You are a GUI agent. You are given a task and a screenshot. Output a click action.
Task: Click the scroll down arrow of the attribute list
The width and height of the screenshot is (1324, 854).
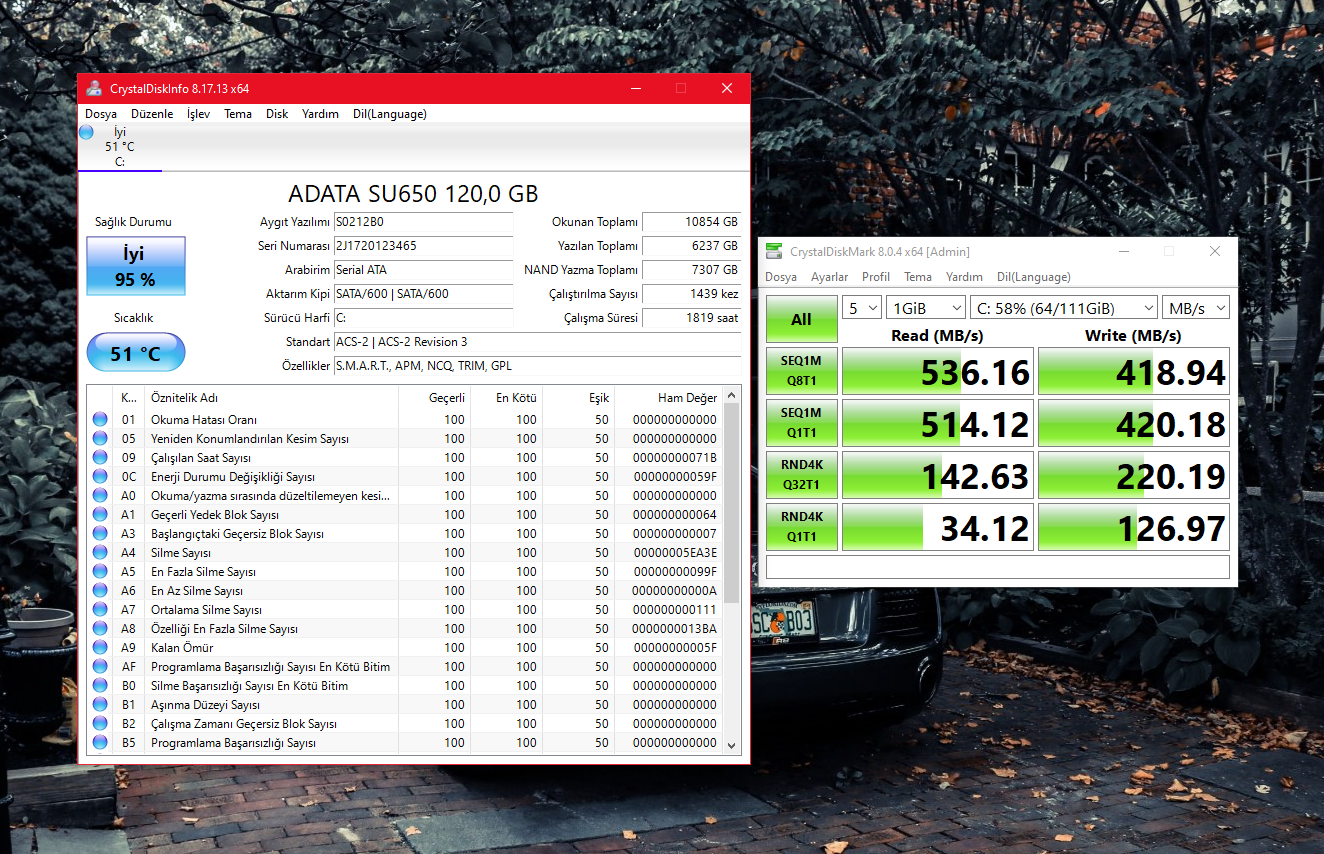732,745
